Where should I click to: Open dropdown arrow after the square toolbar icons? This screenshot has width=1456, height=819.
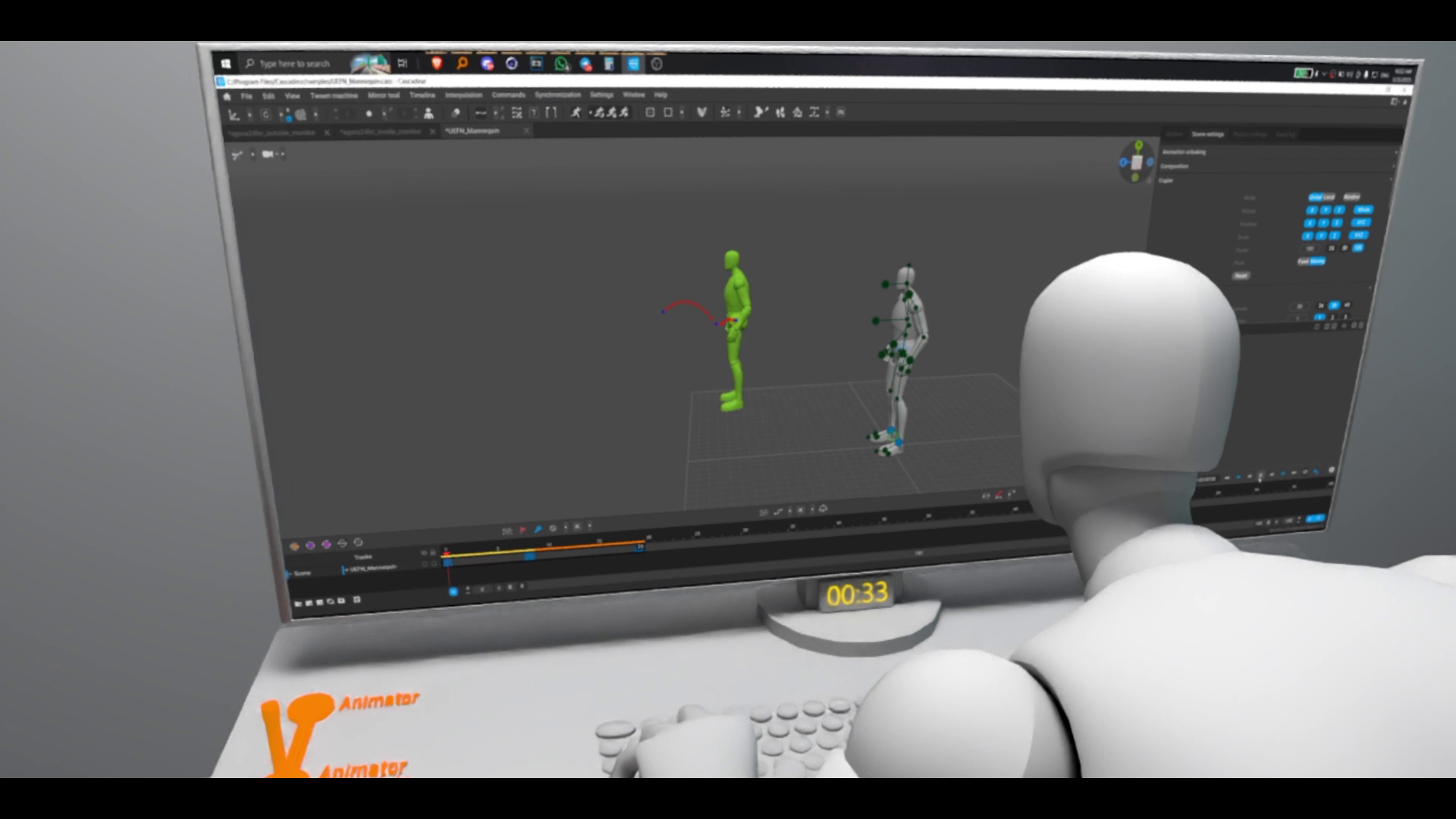[682, 112]
